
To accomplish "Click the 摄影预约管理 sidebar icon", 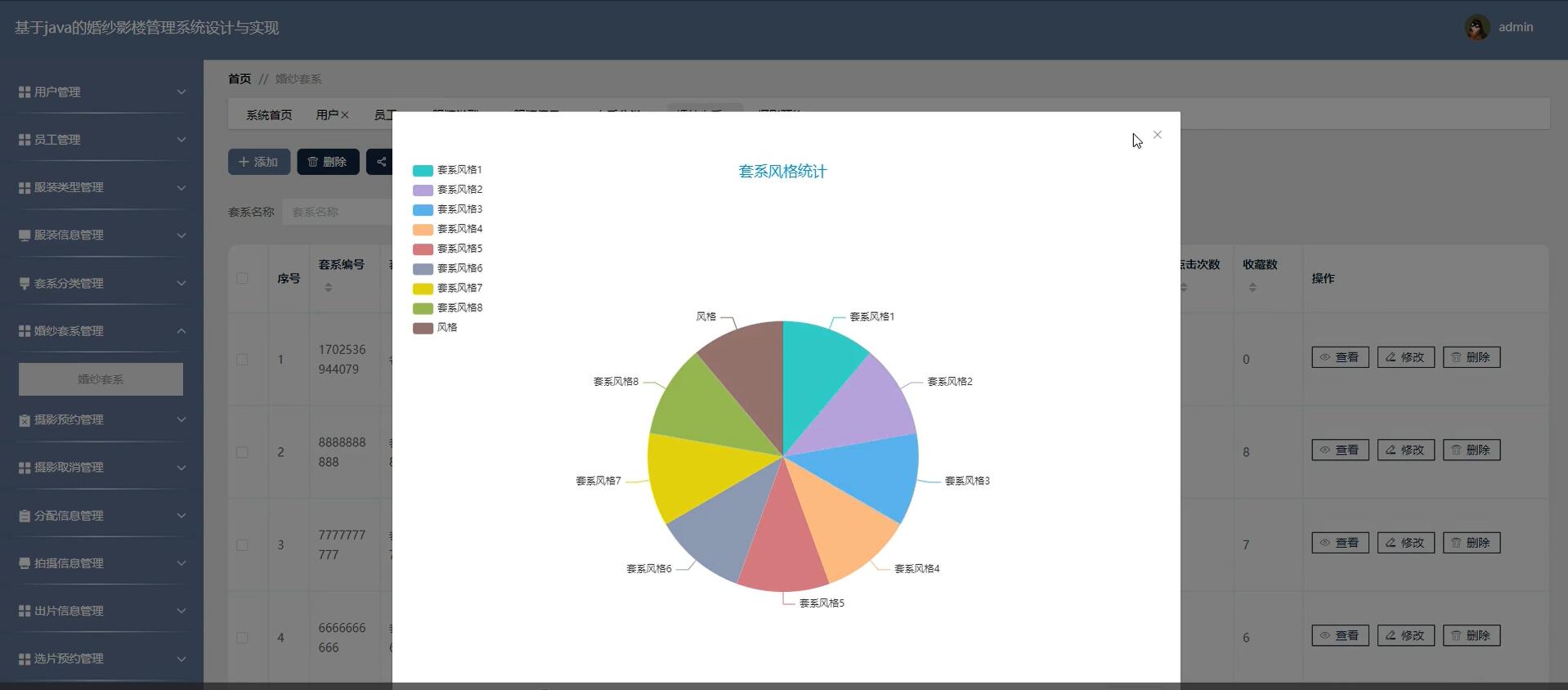I will 25,420.
